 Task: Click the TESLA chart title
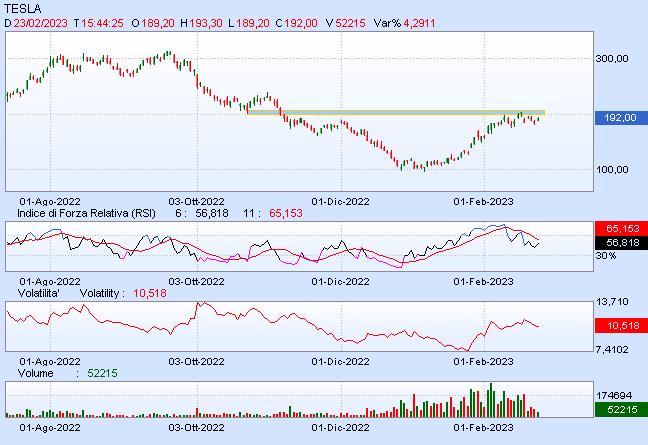23,8
